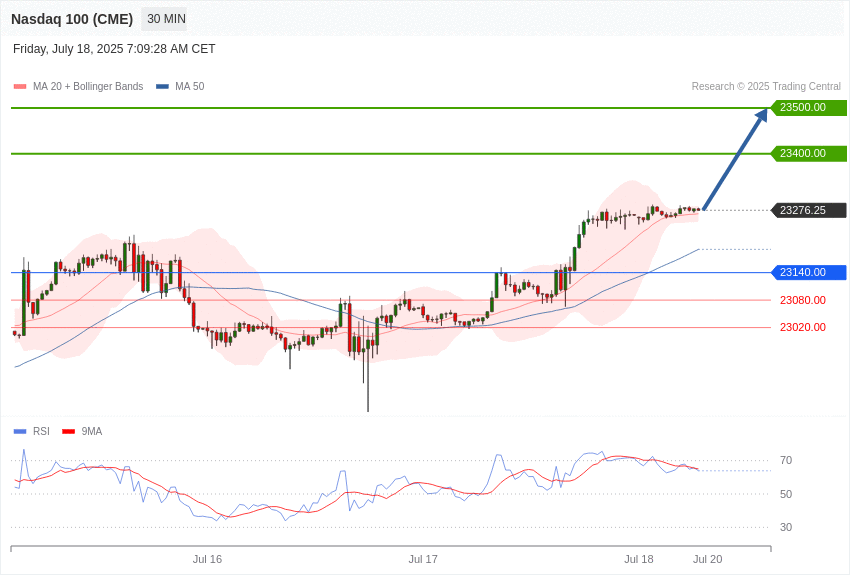
Task: Click the RSI legend swatch
Action: point(20,431)
